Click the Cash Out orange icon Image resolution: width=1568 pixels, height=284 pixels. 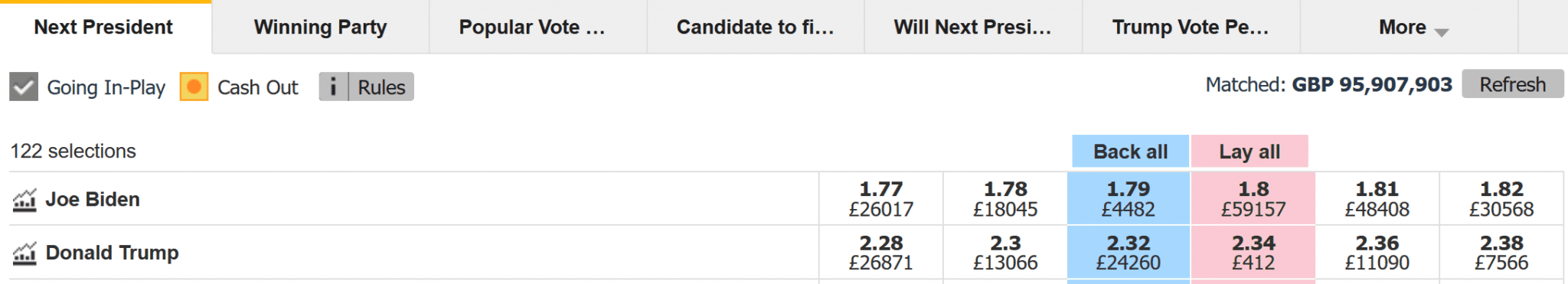[194, 87]
